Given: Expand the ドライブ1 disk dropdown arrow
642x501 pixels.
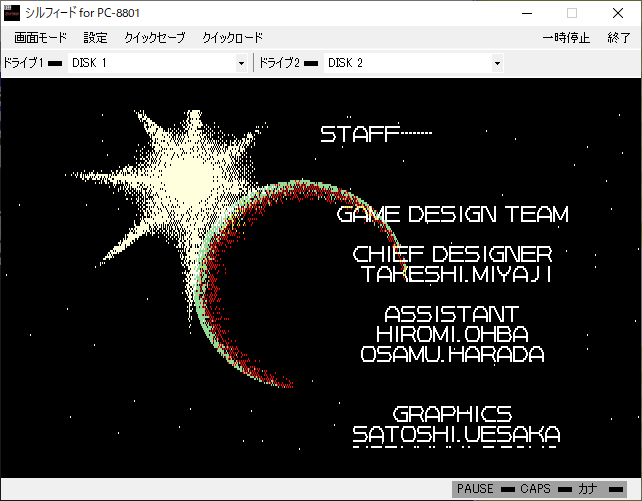Looking at the screenshot, I should coord(241,63).
